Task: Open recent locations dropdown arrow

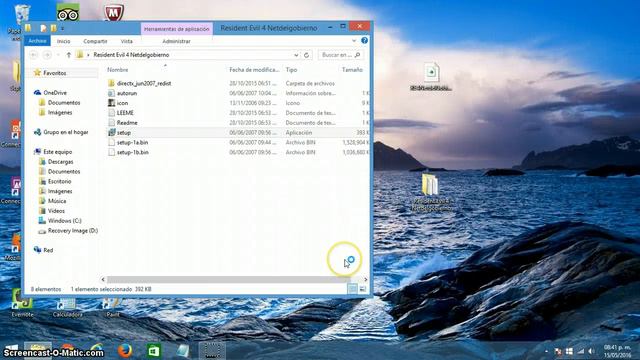Action: click(x=58, y=55)
